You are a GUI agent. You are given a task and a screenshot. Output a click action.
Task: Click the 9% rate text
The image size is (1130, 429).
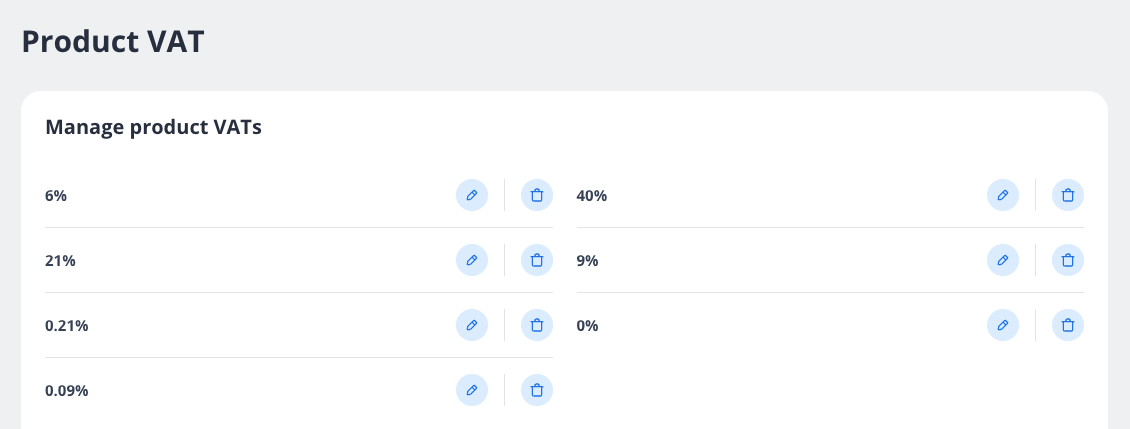[x=588, y=261]
